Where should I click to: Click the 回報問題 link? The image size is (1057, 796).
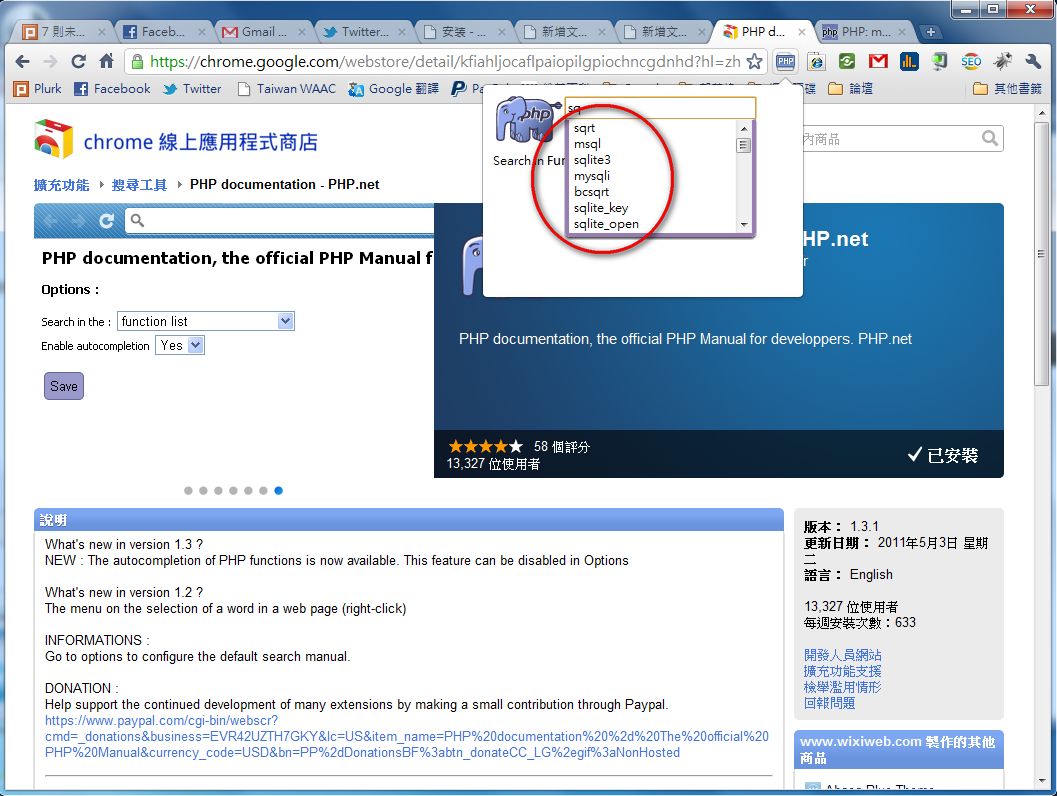pos(829,704)
